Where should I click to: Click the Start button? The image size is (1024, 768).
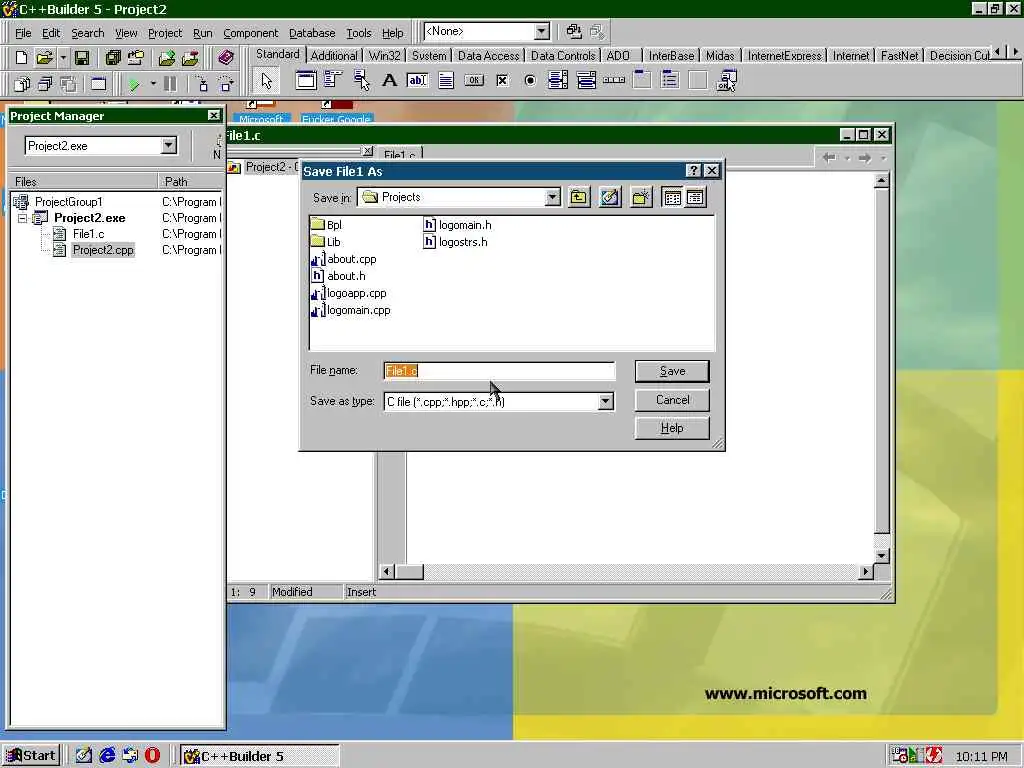click(x=31, y=756)
